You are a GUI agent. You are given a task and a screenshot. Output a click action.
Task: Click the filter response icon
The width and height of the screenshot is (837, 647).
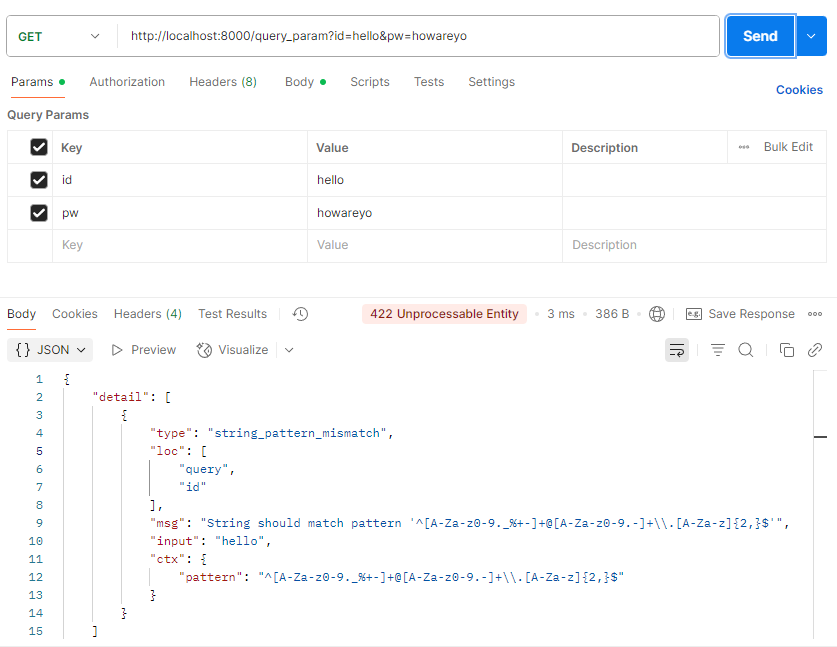(x=717, y=350)
